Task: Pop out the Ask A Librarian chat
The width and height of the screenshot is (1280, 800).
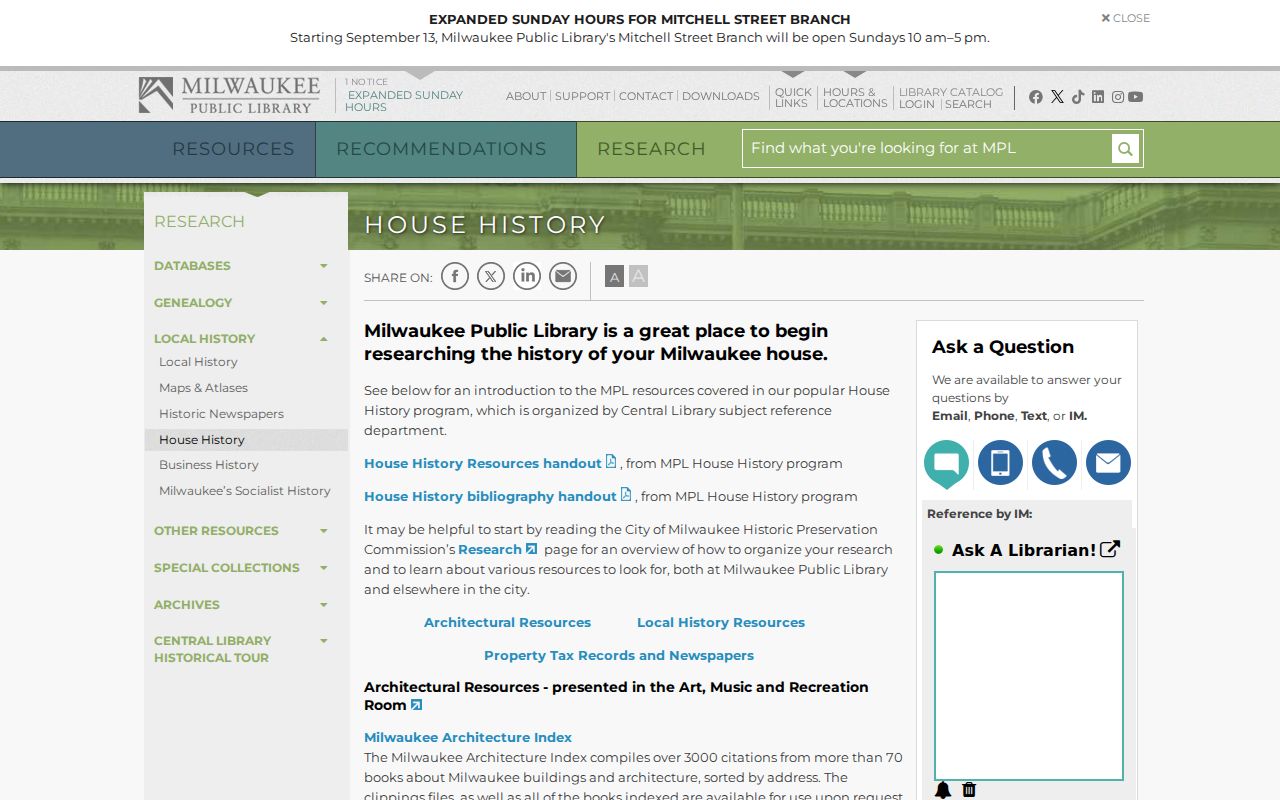Action: (1110, 549)
